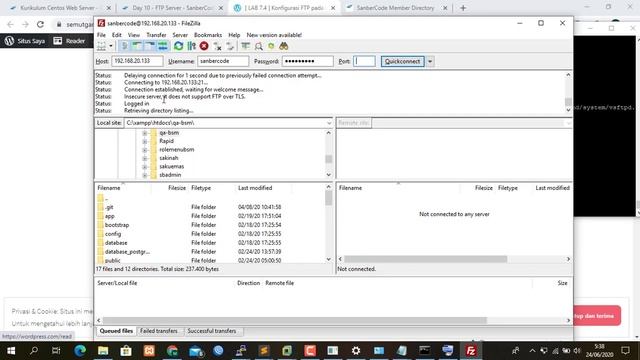Screen dimensions: 640x360
Task: Switch to the Queued files tab
Action: click(x=116, y=331)
